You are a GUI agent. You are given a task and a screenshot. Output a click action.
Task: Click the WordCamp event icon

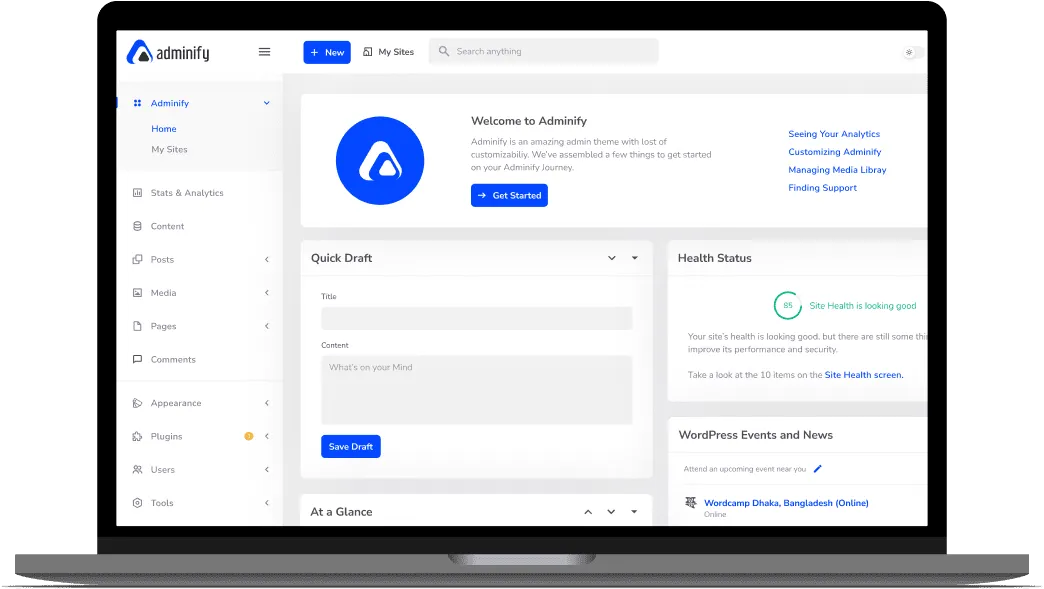pyautogui.click(x=690, y=502)
